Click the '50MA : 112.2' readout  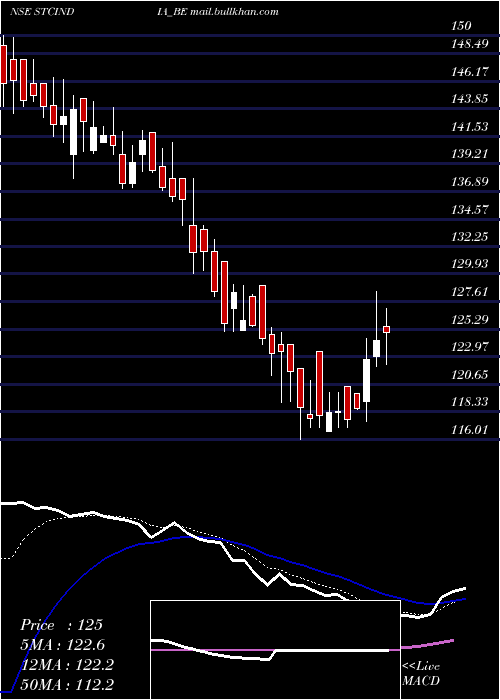[x=67, y=684]
